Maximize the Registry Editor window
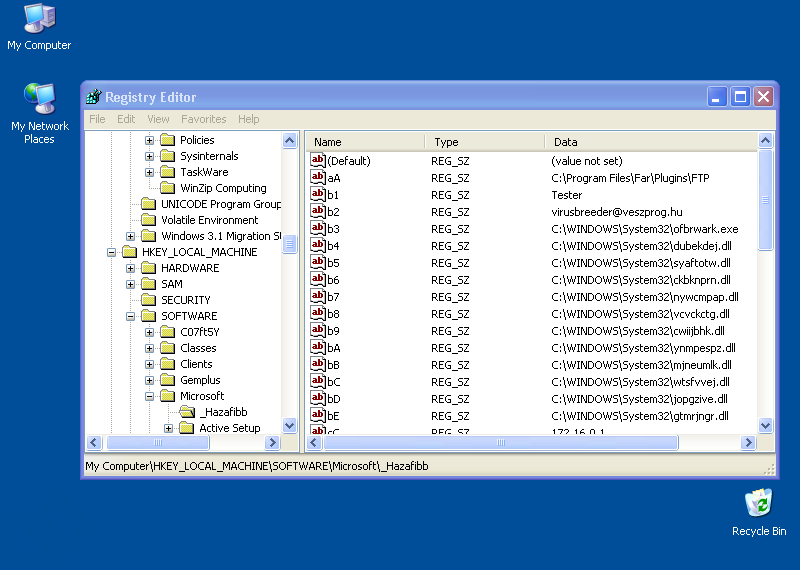 tap(740, 96)
